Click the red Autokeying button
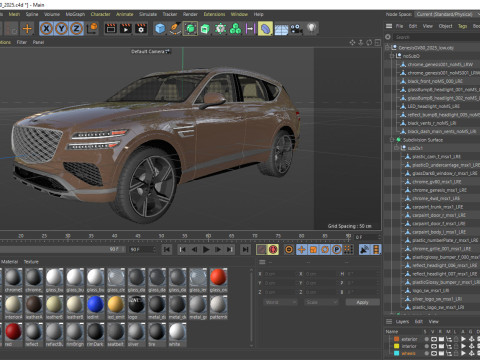Viewport: 480px width, 360px height. (x=273, y=249)
